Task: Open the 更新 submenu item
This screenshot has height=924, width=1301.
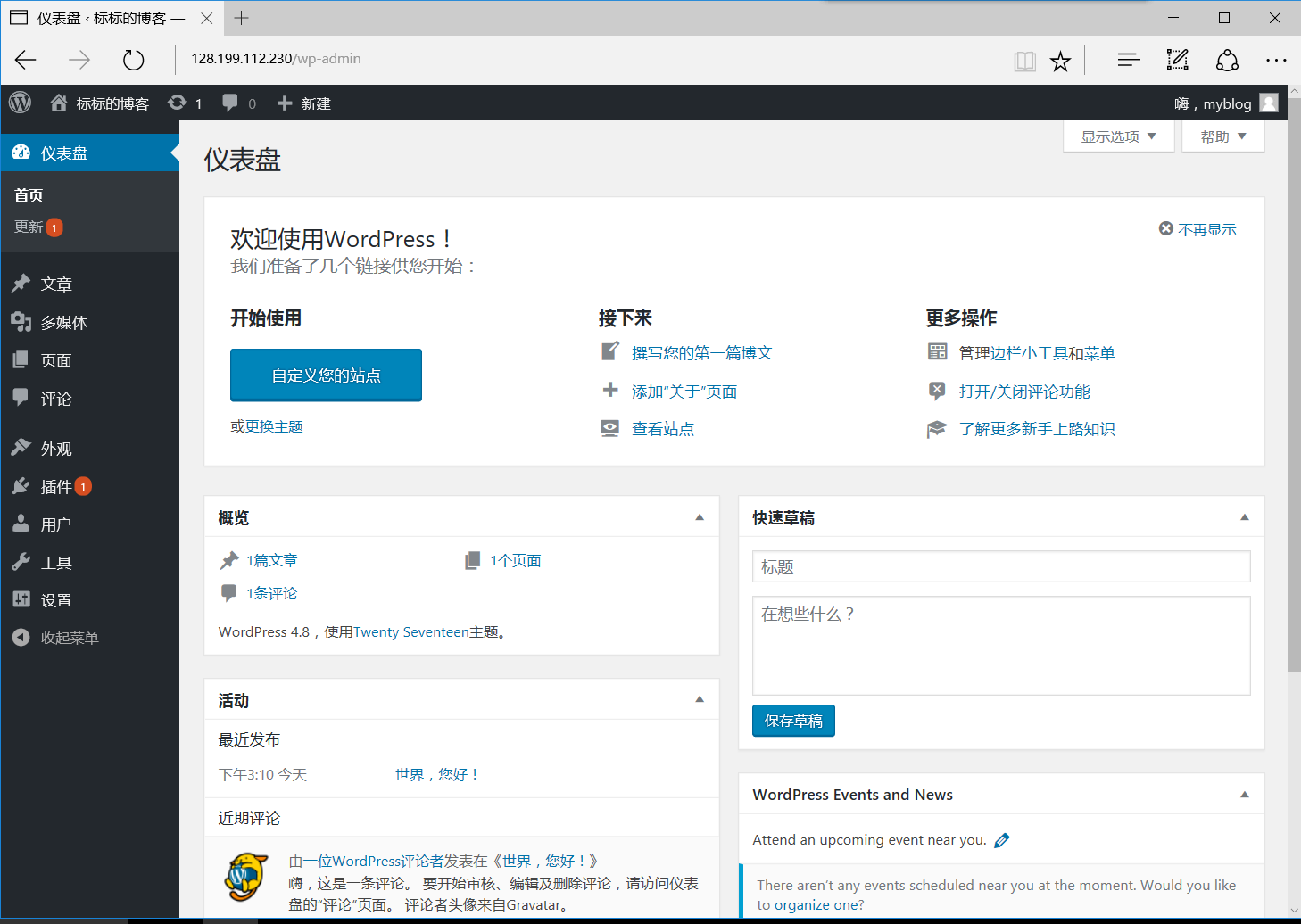Action: (x=38, y=227)
